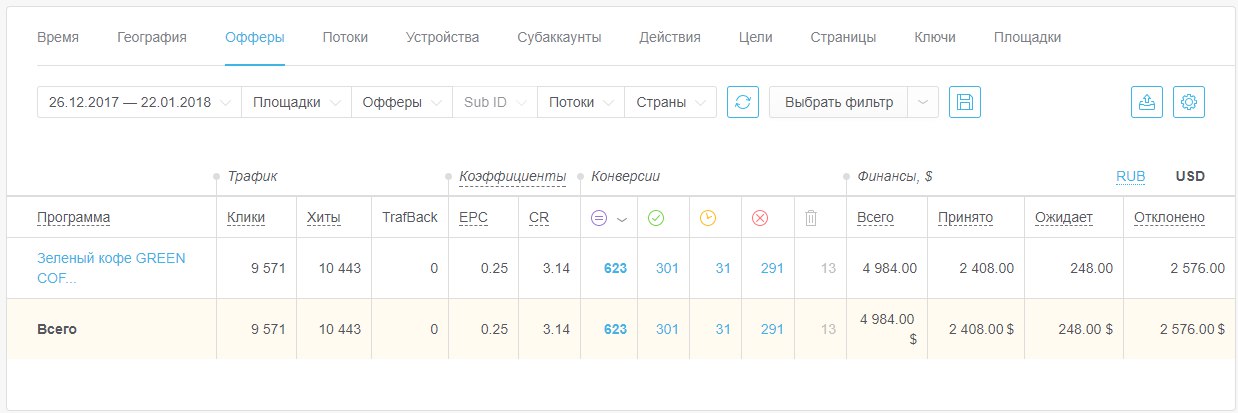
Task: Open the Зеленый кофе GREEN COF... program link
Action: coord(111,268)
